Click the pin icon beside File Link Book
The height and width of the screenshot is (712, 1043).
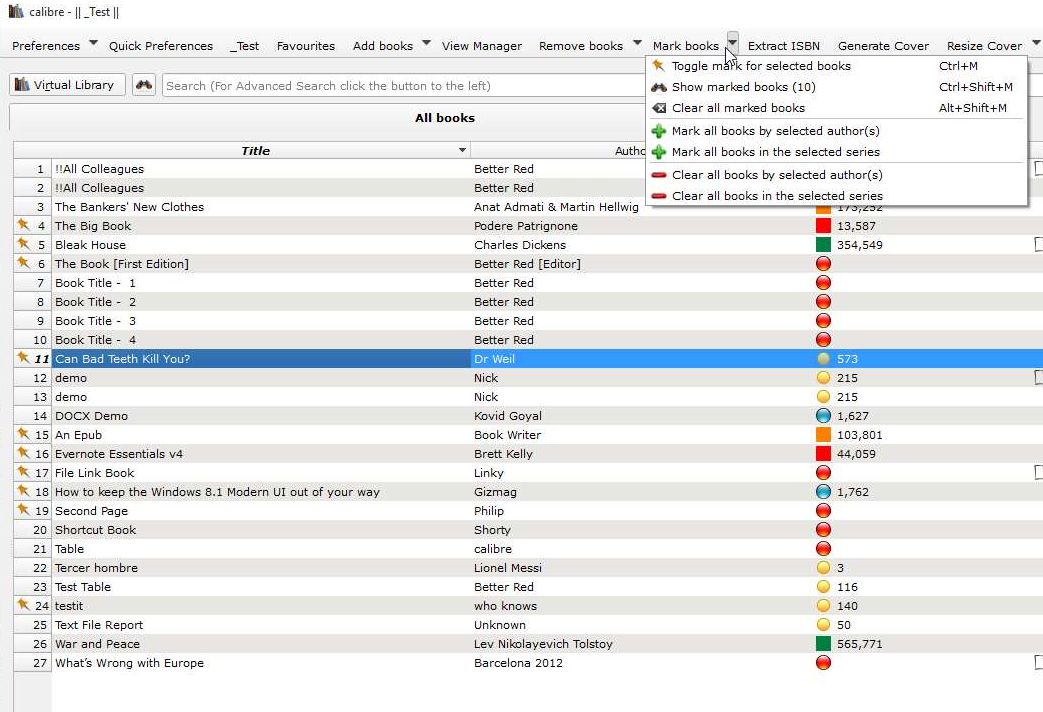[x=23, y=472]
